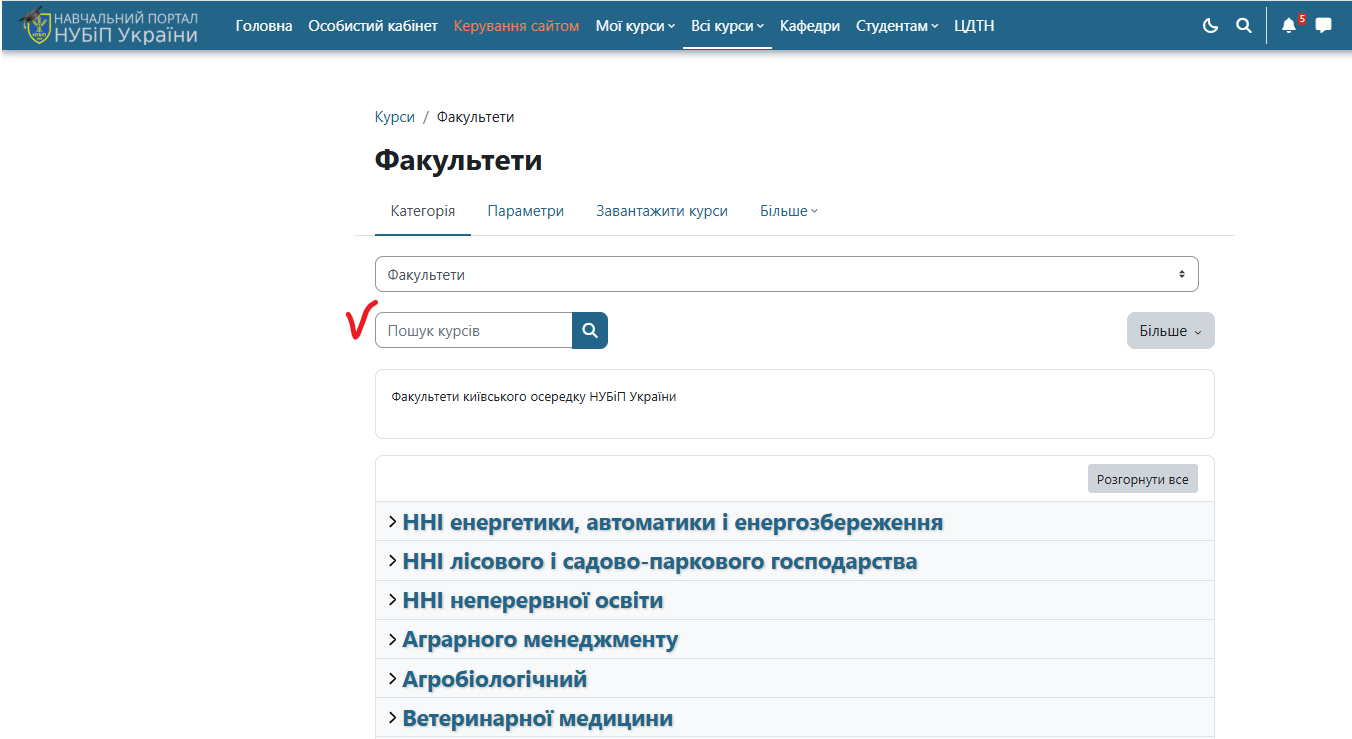
Task: Open ННІ неперервної освіти category link
Action: coord(532,601)
